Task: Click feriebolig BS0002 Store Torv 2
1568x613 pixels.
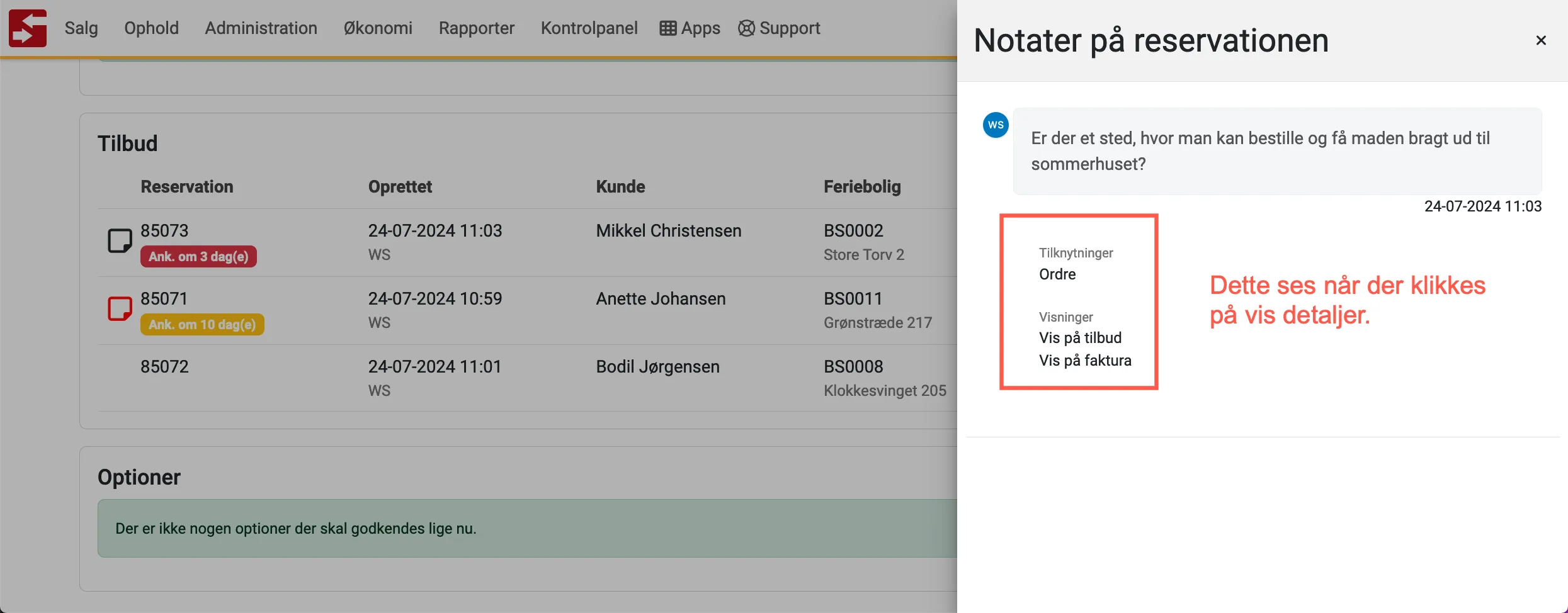Action: coord(863,242)
